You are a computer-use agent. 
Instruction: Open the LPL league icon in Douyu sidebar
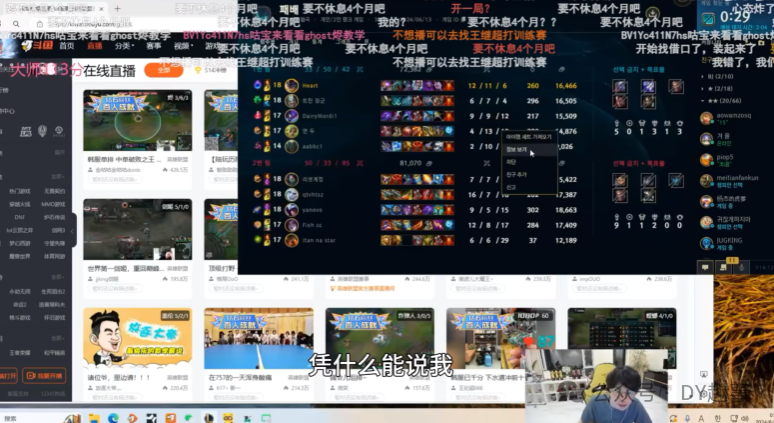click(26, 131)
